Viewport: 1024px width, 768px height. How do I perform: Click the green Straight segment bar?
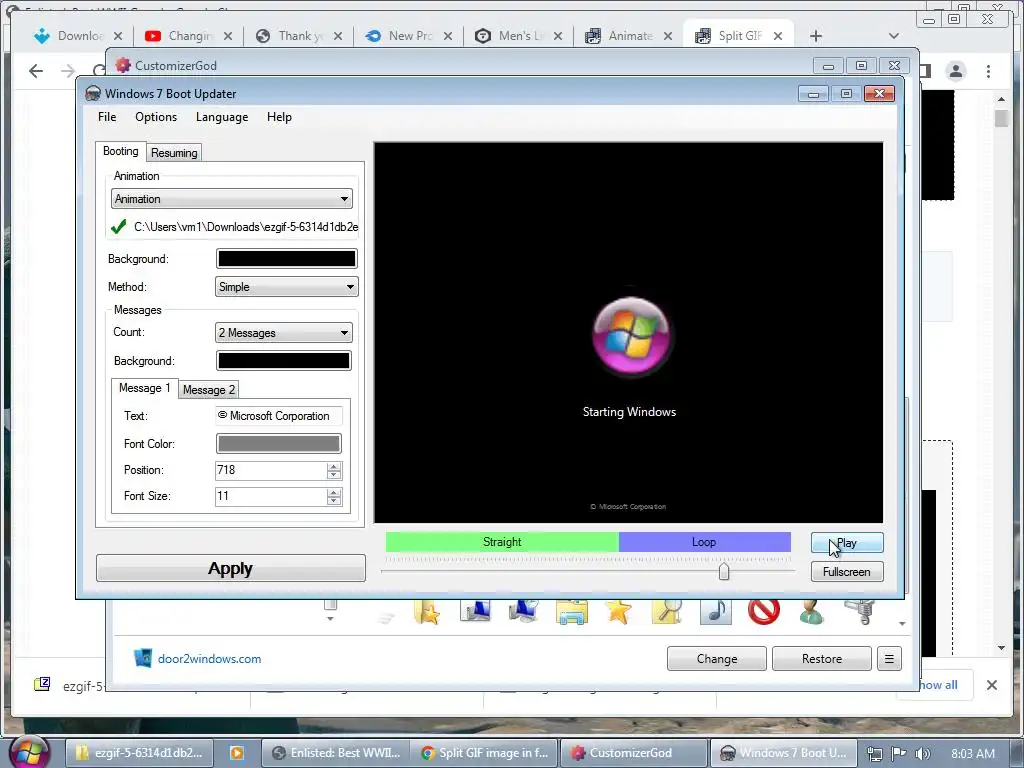pos(502,541)
